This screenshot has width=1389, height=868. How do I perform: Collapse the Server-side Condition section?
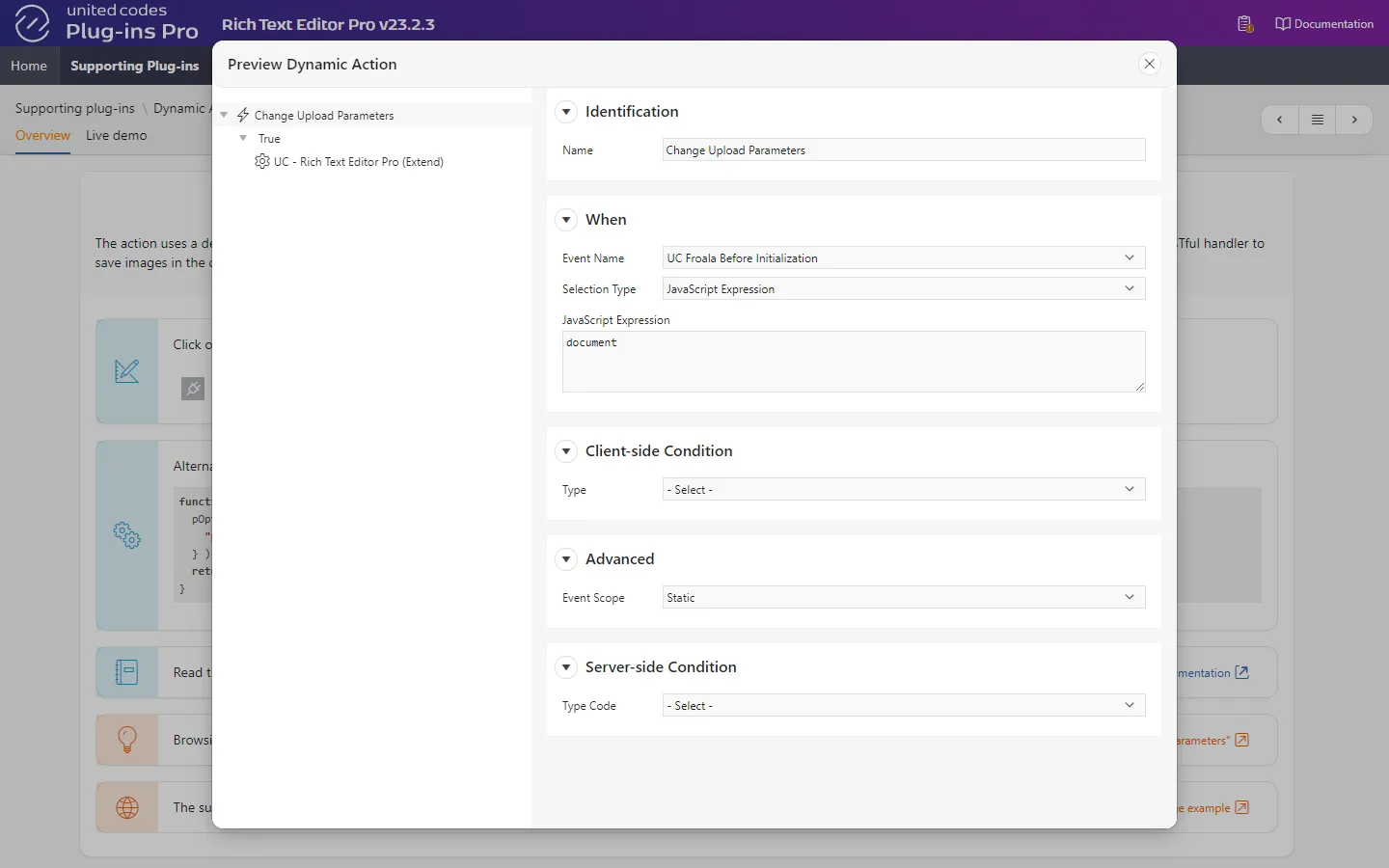pos(566,667)
